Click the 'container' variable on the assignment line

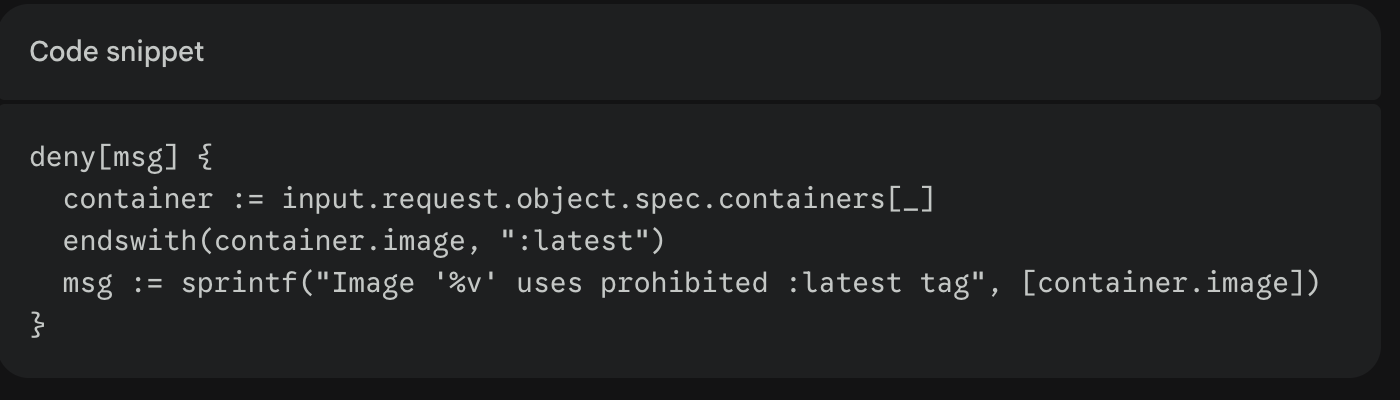138,199
